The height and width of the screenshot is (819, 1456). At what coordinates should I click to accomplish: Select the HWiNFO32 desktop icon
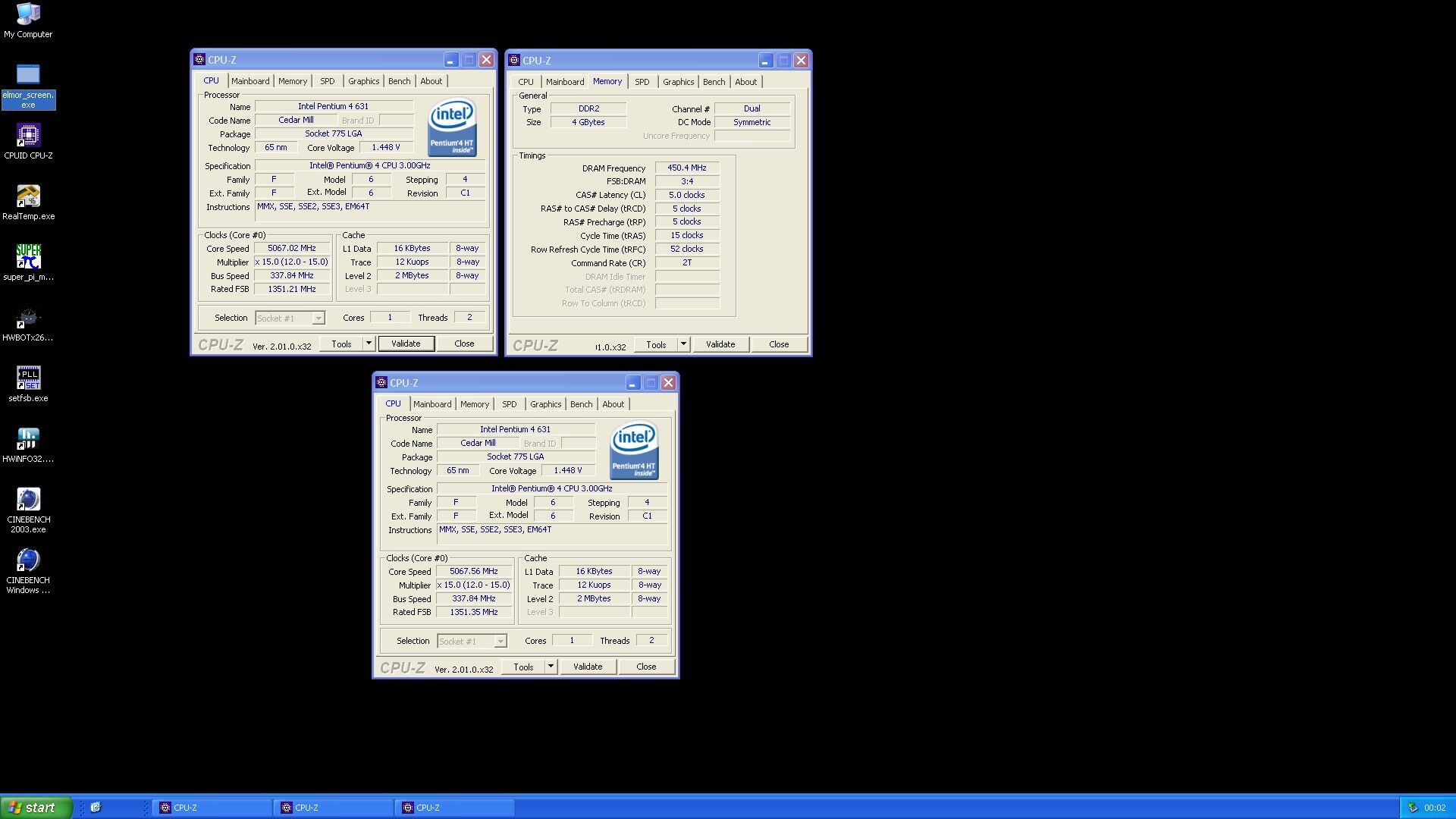click(x=28, y=445)
